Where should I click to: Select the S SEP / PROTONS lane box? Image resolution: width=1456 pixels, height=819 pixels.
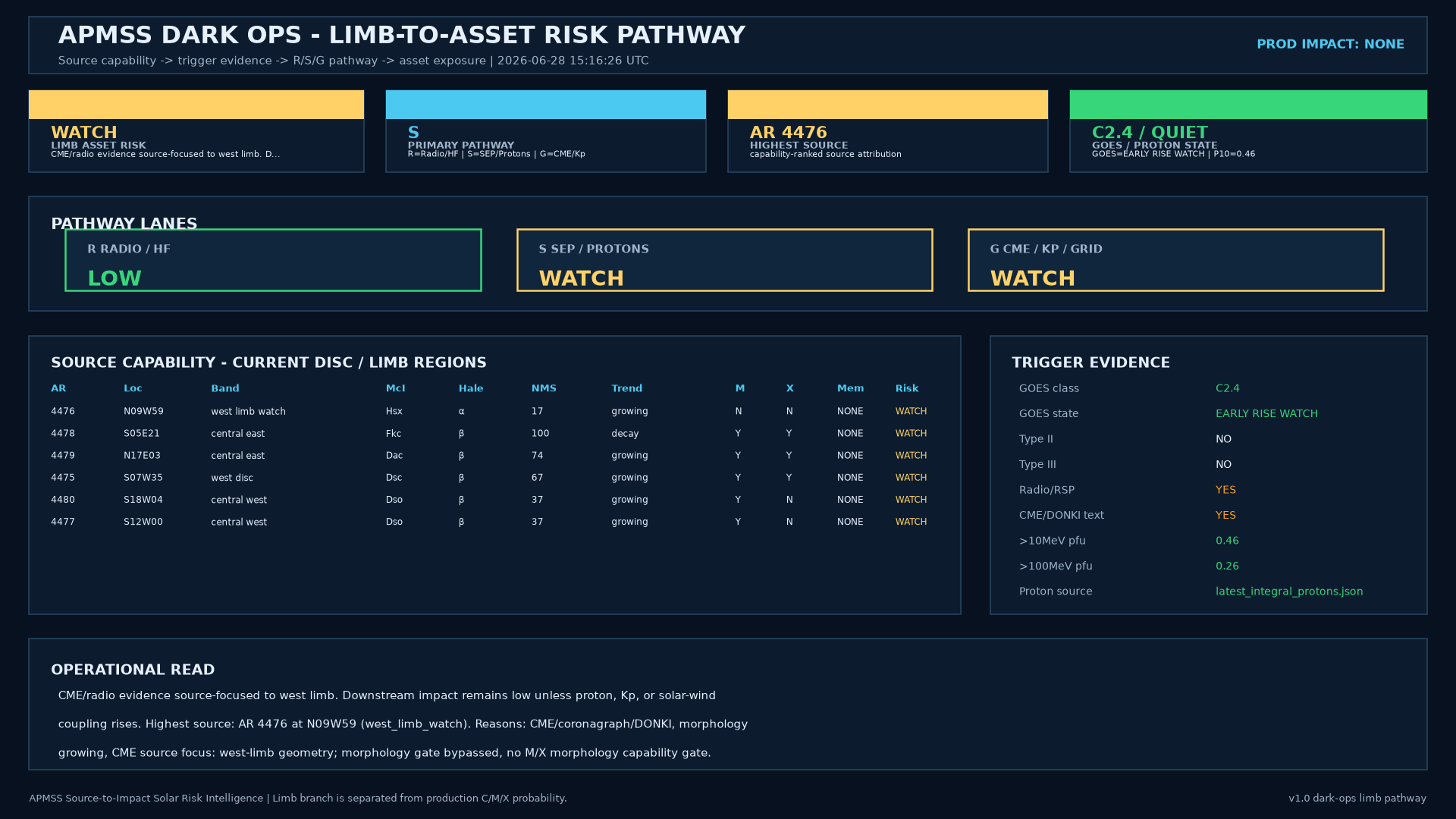(725, 260)
